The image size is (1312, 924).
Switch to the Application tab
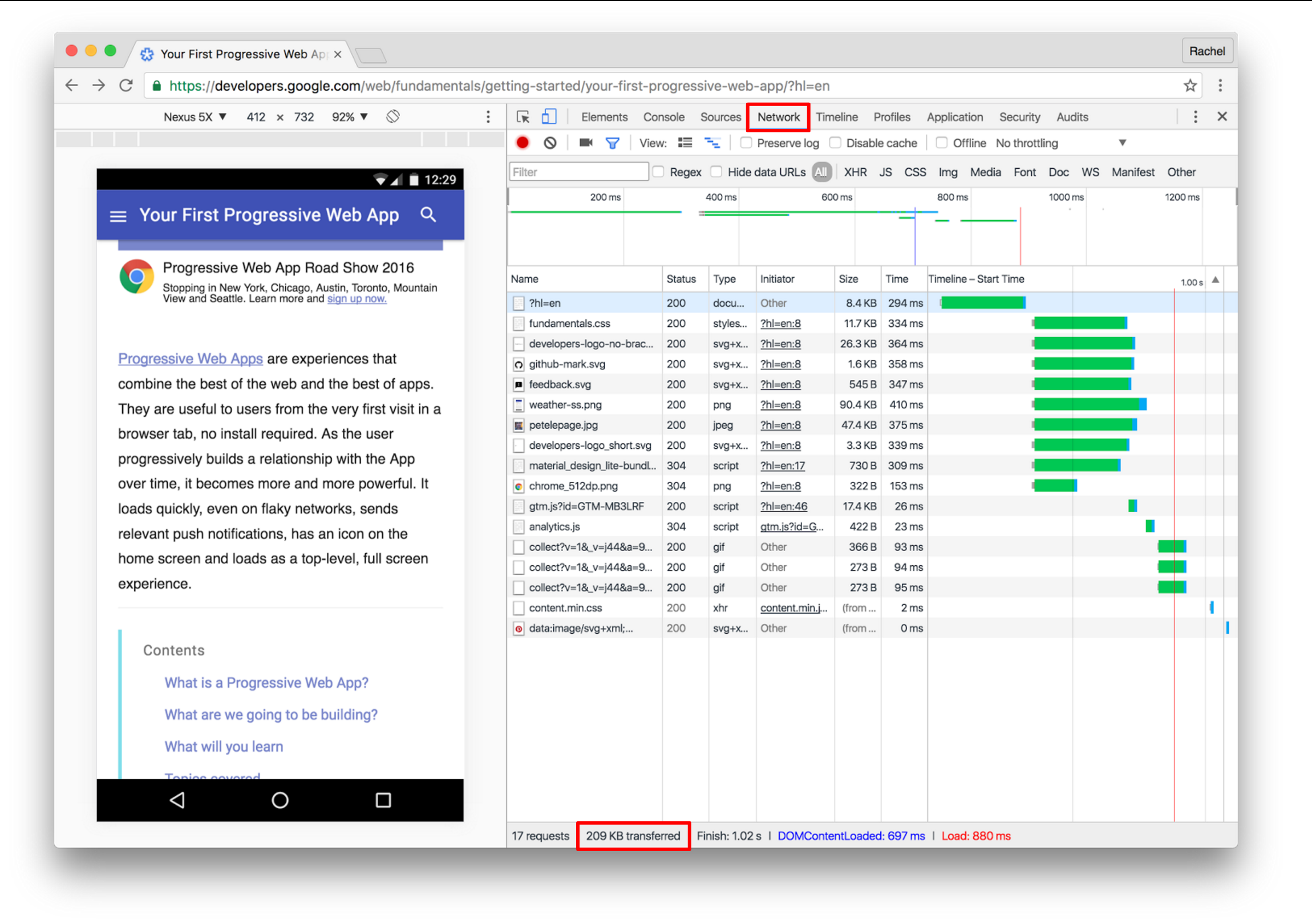pos(954,116)
